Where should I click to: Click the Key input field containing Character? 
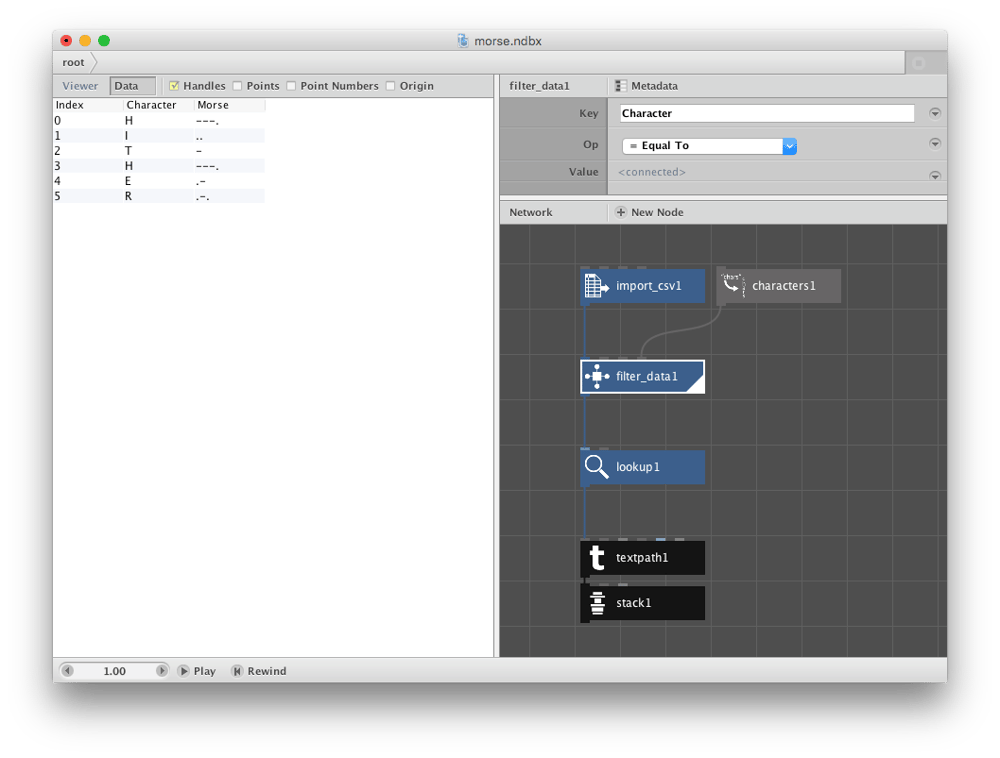[x=767, y=113]
